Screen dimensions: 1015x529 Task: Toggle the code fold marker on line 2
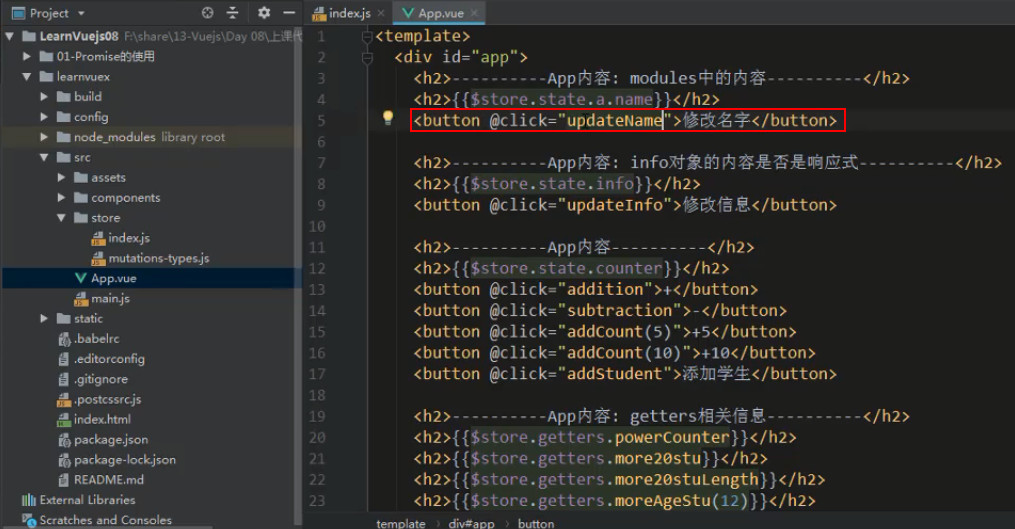coord(367,58)
